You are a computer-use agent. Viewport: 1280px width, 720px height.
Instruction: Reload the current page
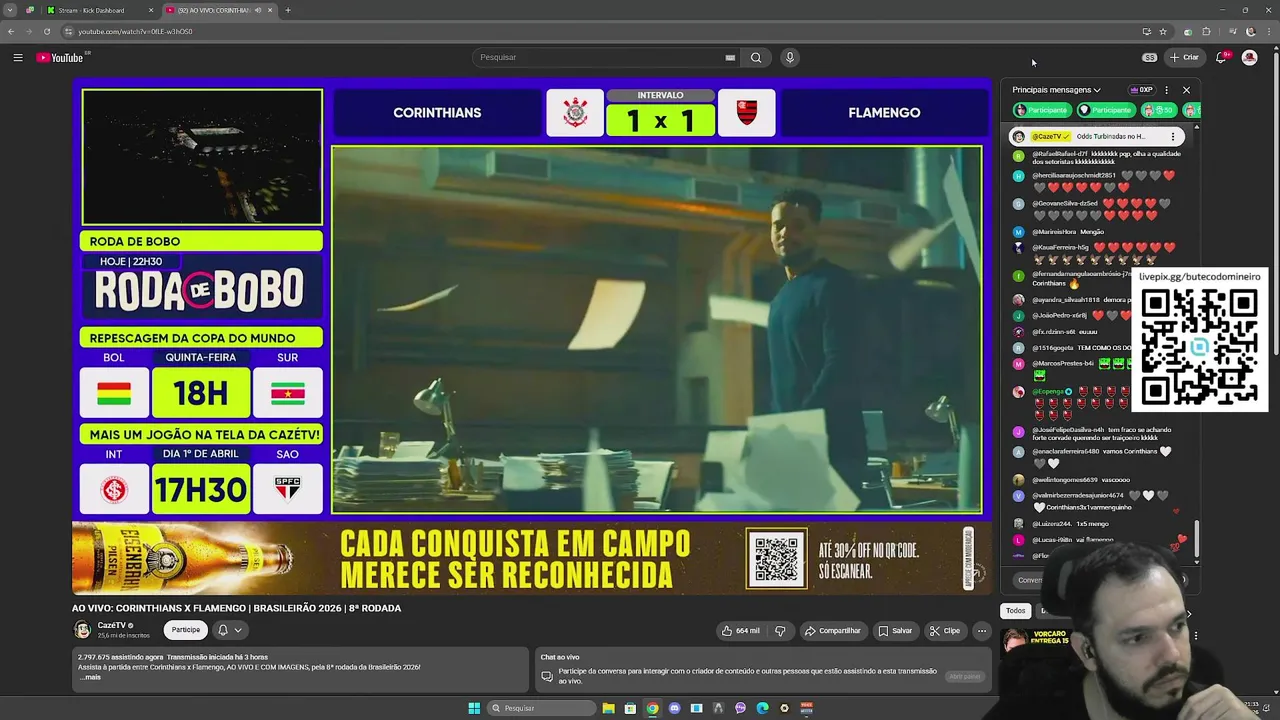click(x=47, y=31)
